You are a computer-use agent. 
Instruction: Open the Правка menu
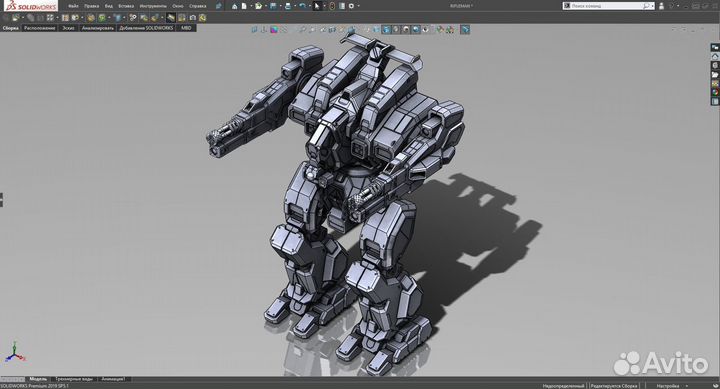[91, 6]
